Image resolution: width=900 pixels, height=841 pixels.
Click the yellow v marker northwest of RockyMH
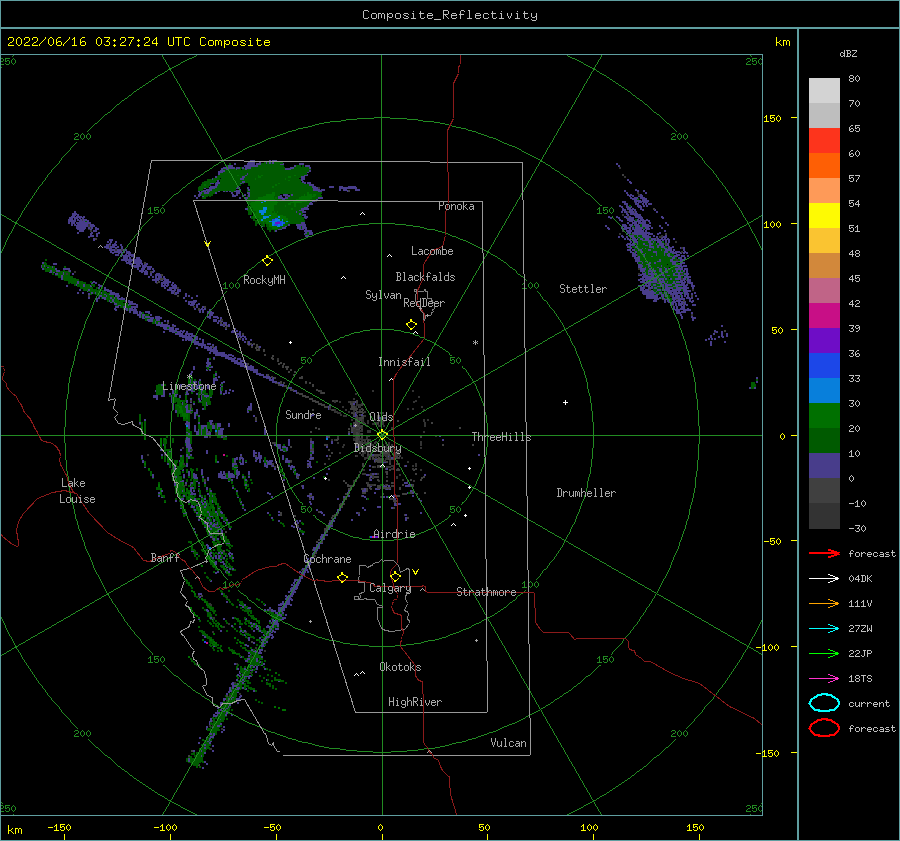(208, 244)
